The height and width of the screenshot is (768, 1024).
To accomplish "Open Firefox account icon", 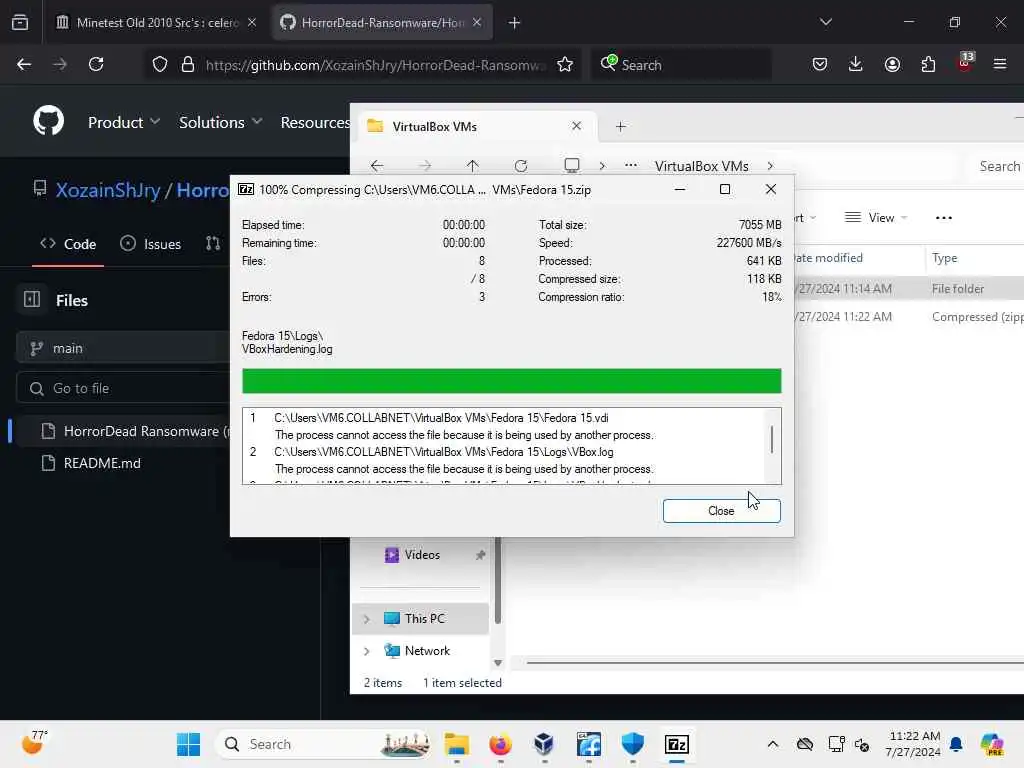I will click(892, 64).
